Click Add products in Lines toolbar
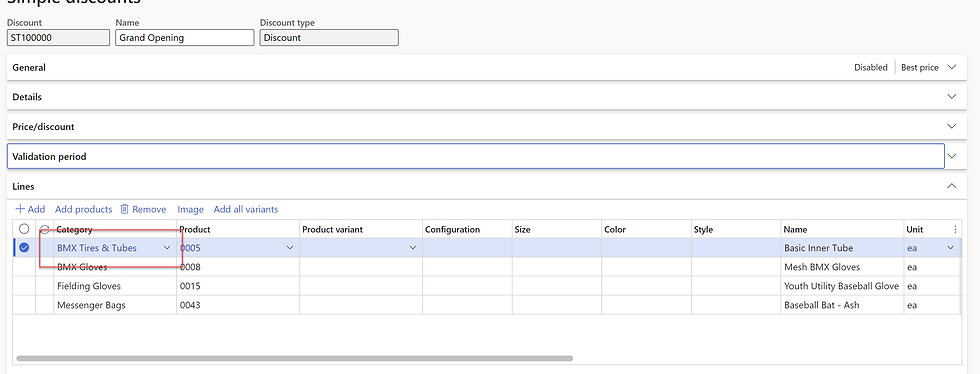The height and width of the screenshot is (374, 980). coord(84,210)
